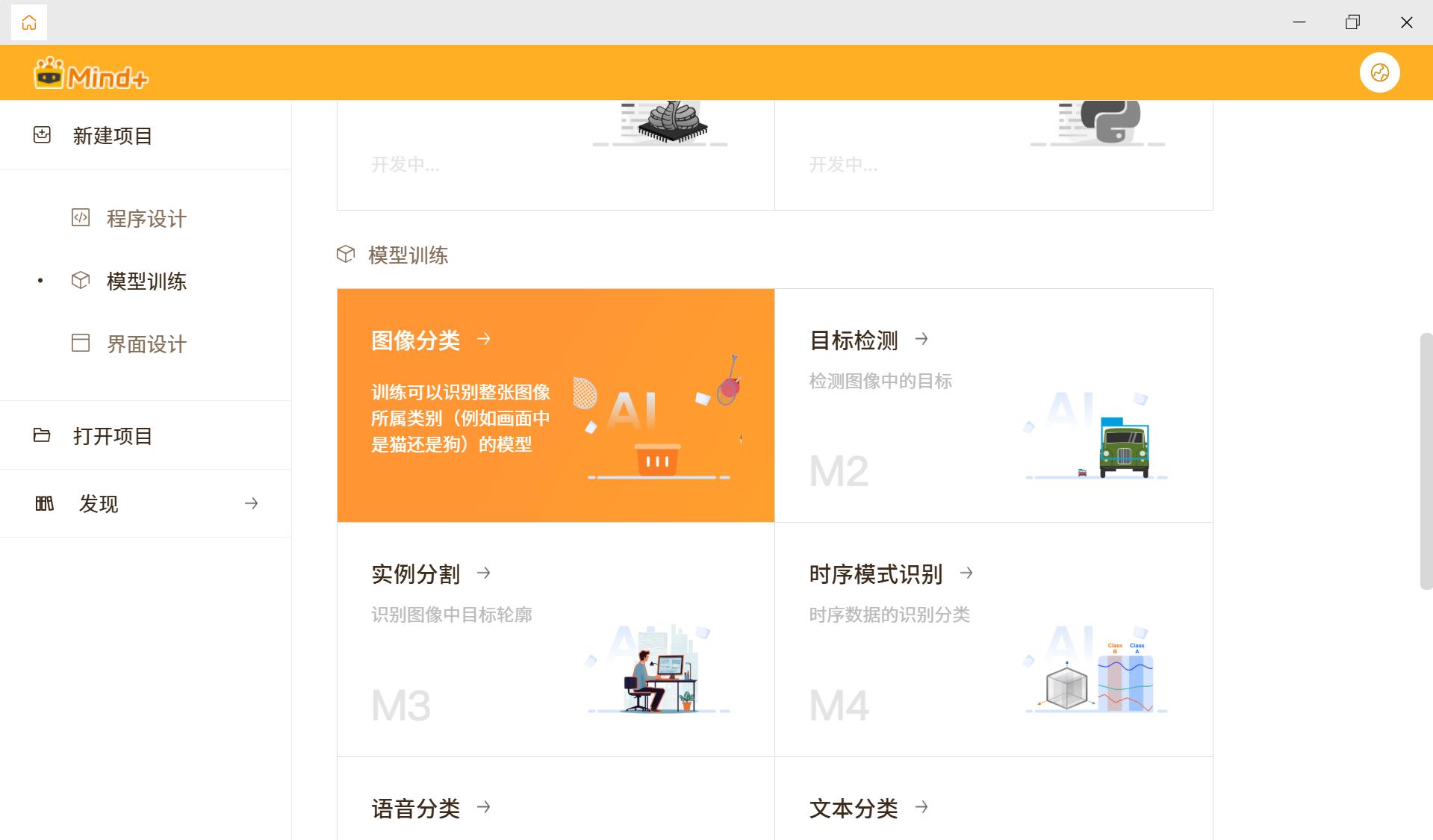Click the green truck illustration thumbnail

[x=1123, y=447]
